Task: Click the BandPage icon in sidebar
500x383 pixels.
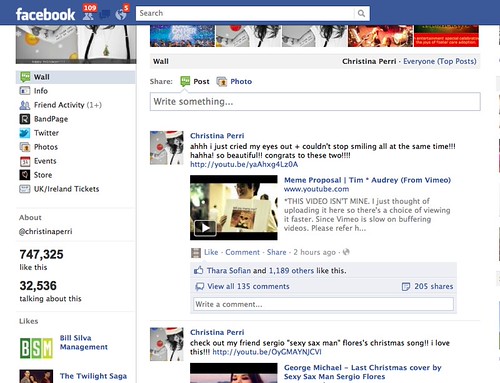Action: click(x=25, y=119)
